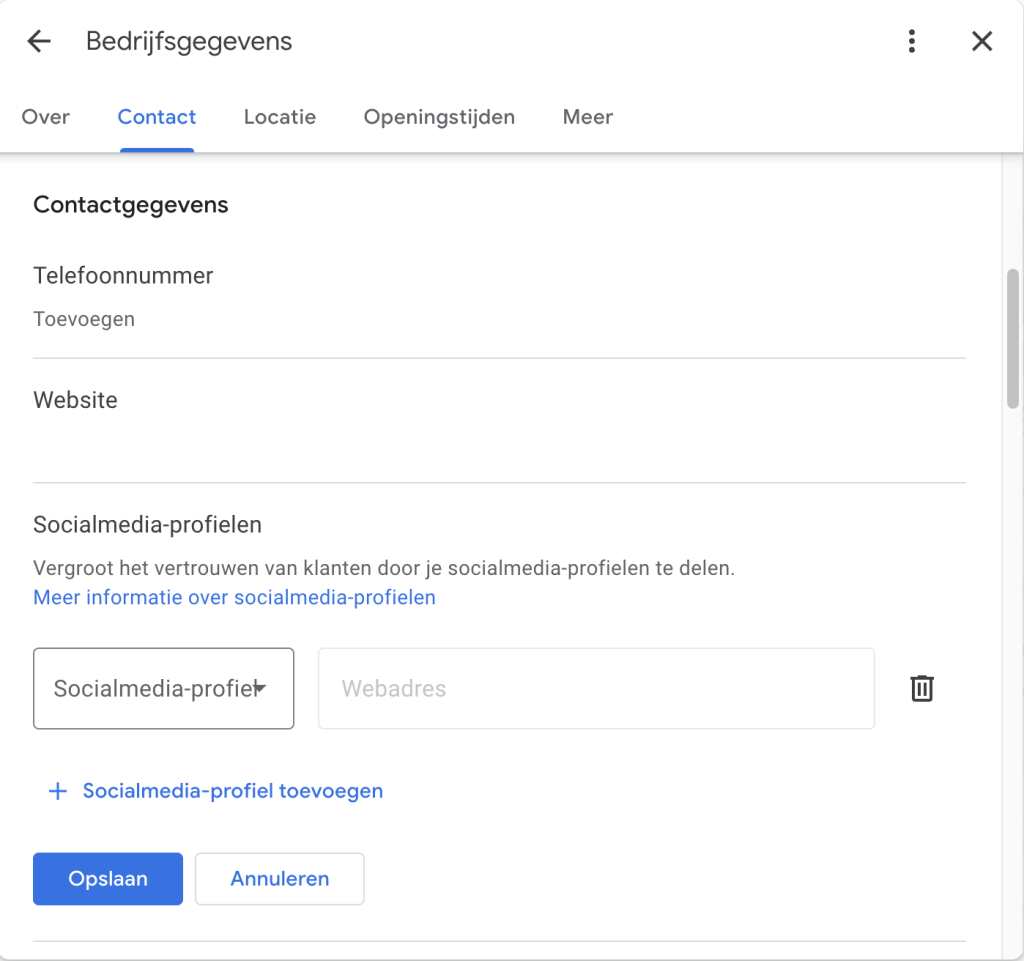Go back using the left arrow
This screenshot has height=961, width=1024.
pos(39,41)
